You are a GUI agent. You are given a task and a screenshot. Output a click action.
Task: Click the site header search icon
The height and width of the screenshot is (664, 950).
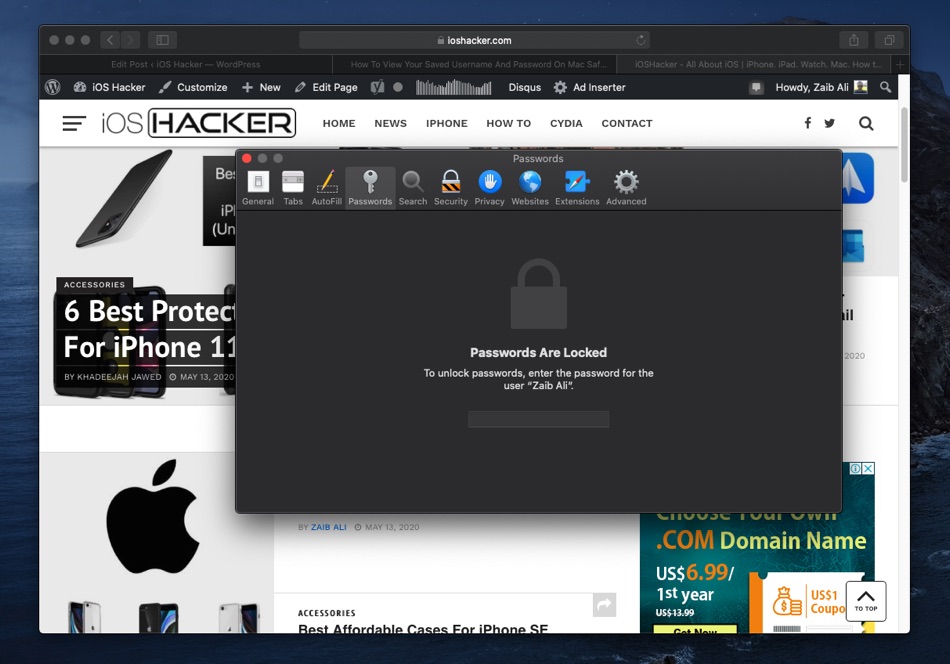click(866, 124)
